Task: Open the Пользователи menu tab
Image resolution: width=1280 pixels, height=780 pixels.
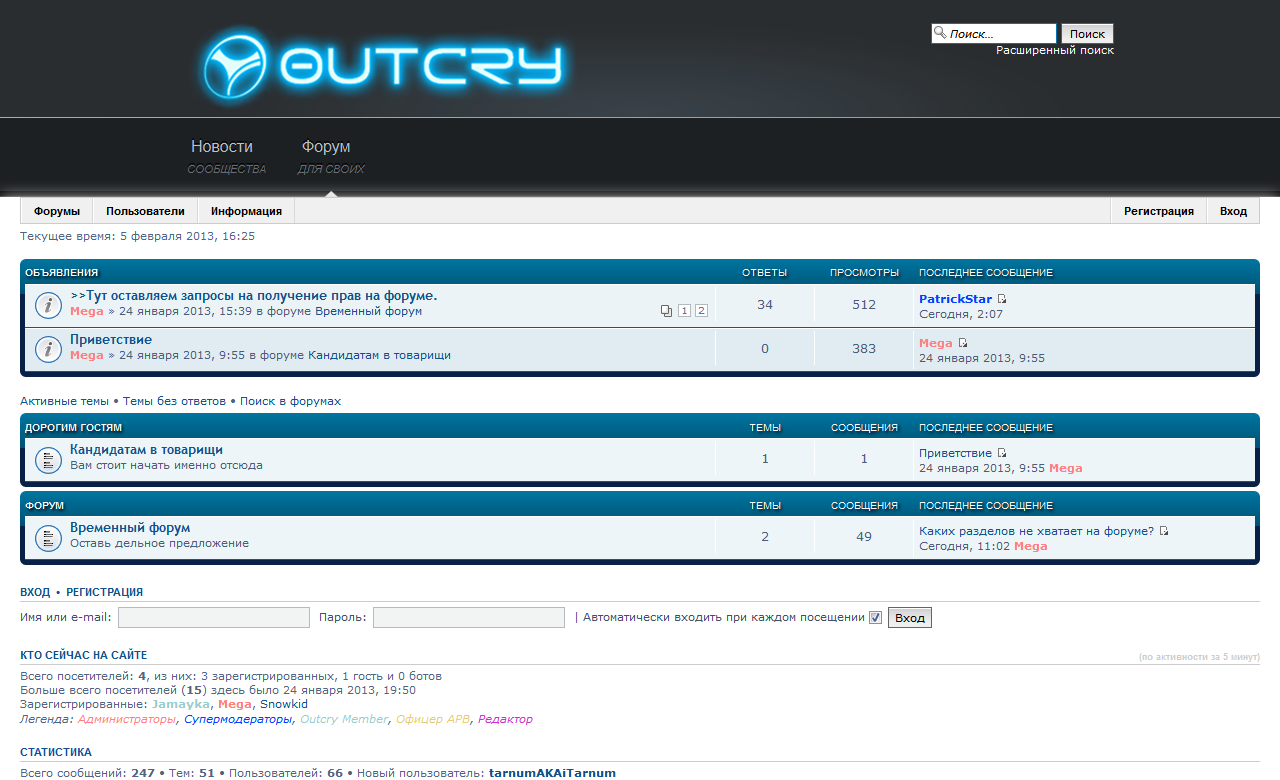Action: pyautogui.click(x=145, y=211)
